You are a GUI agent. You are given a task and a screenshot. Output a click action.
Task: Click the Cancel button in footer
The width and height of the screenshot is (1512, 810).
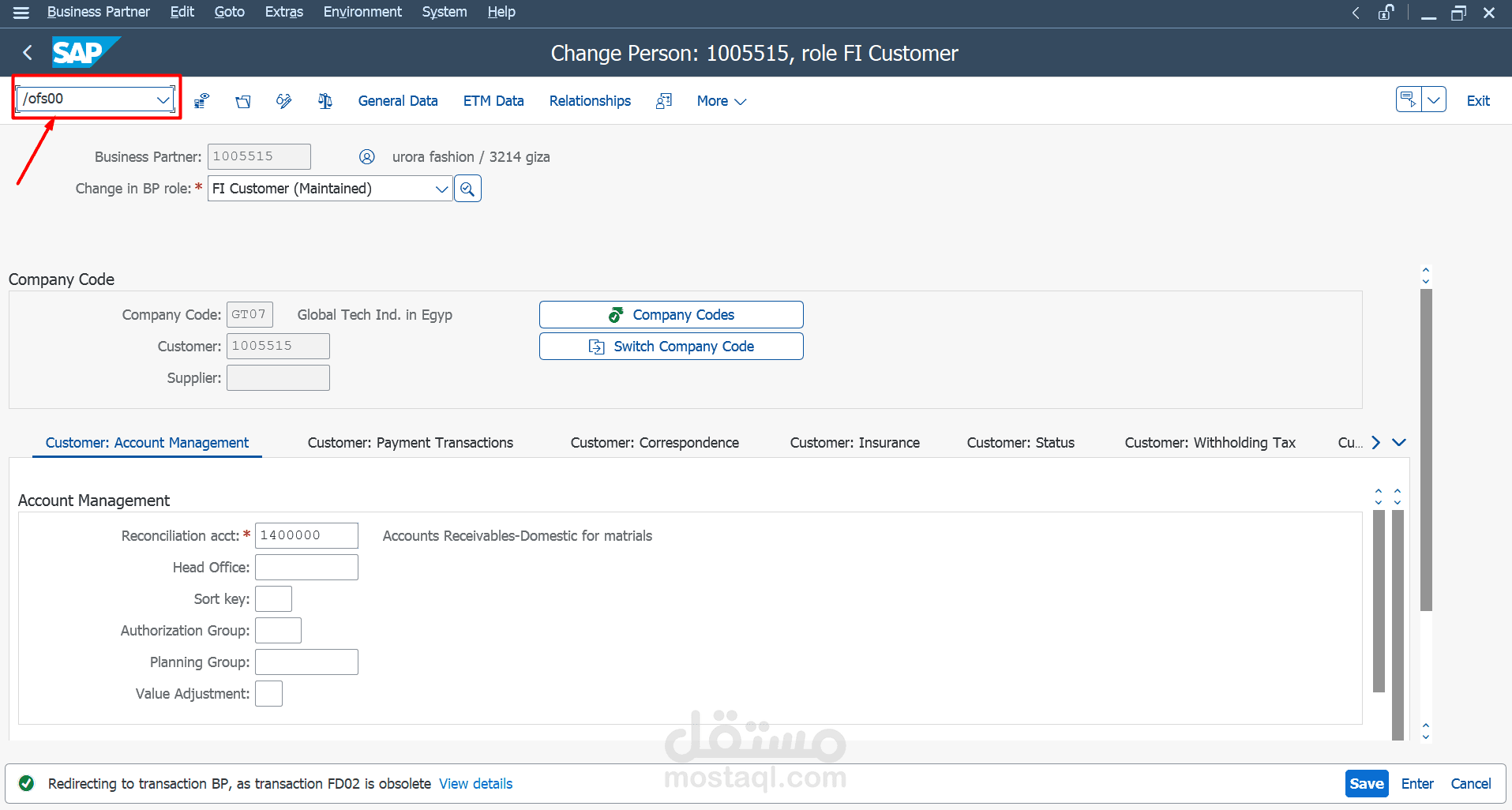click(1471, 783)
